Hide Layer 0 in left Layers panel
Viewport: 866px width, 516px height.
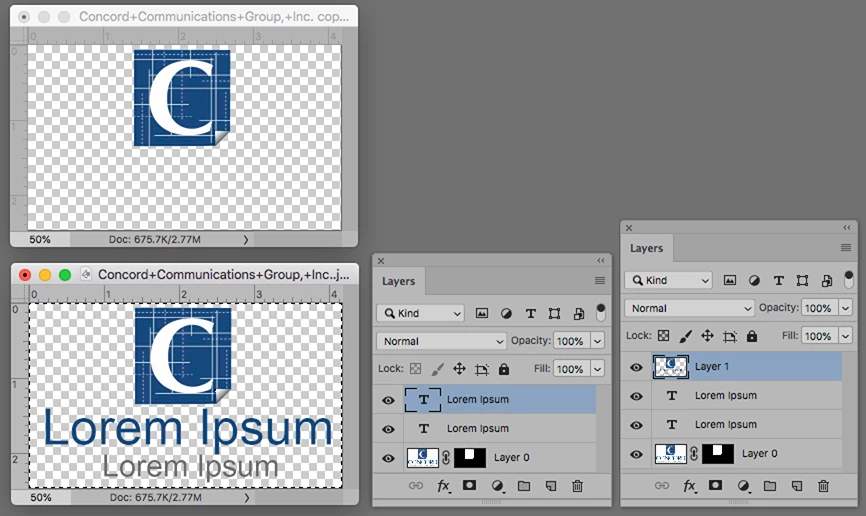click(388, 458)
